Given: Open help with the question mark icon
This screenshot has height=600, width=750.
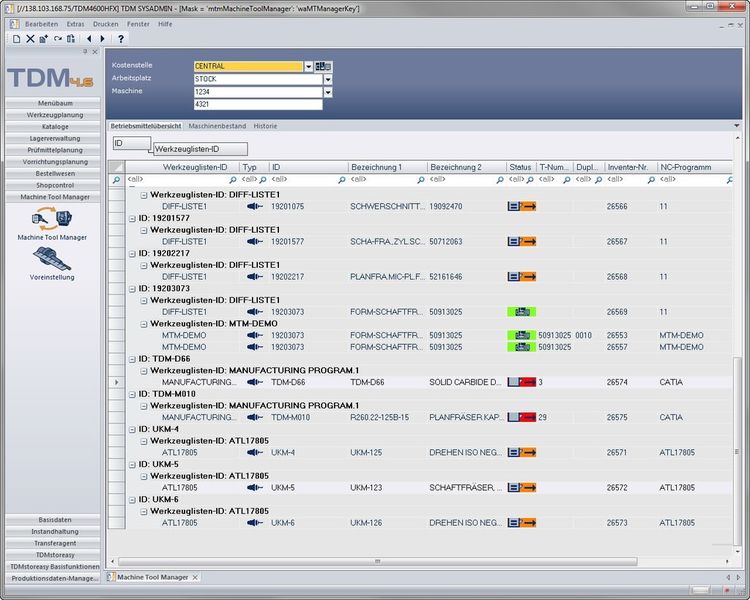Looking at the screenshot, I should 121,39.
